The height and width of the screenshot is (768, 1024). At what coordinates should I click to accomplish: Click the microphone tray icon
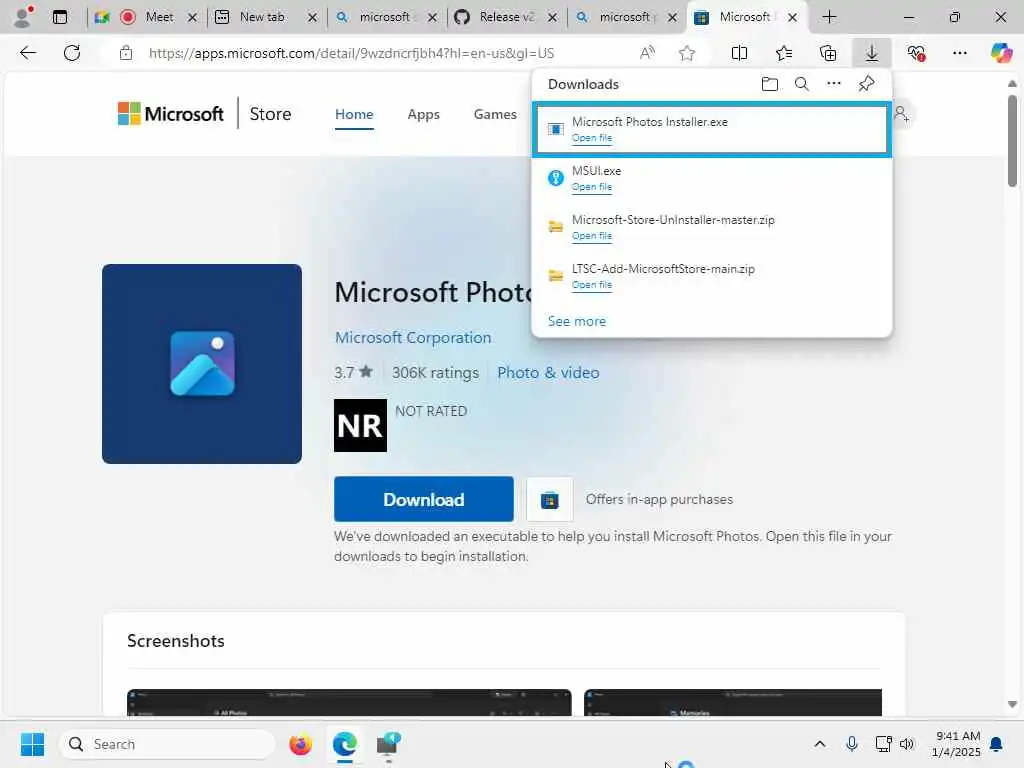[852, 744]
